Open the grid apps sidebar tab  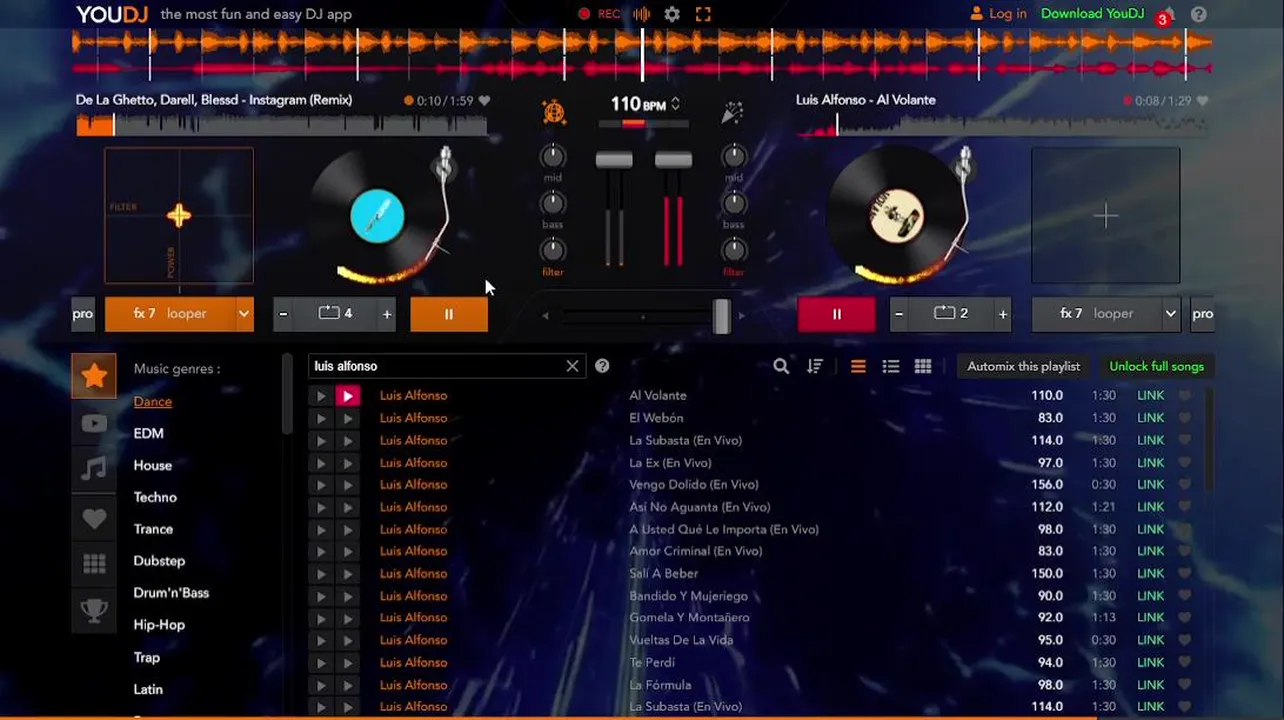(94, 564)
